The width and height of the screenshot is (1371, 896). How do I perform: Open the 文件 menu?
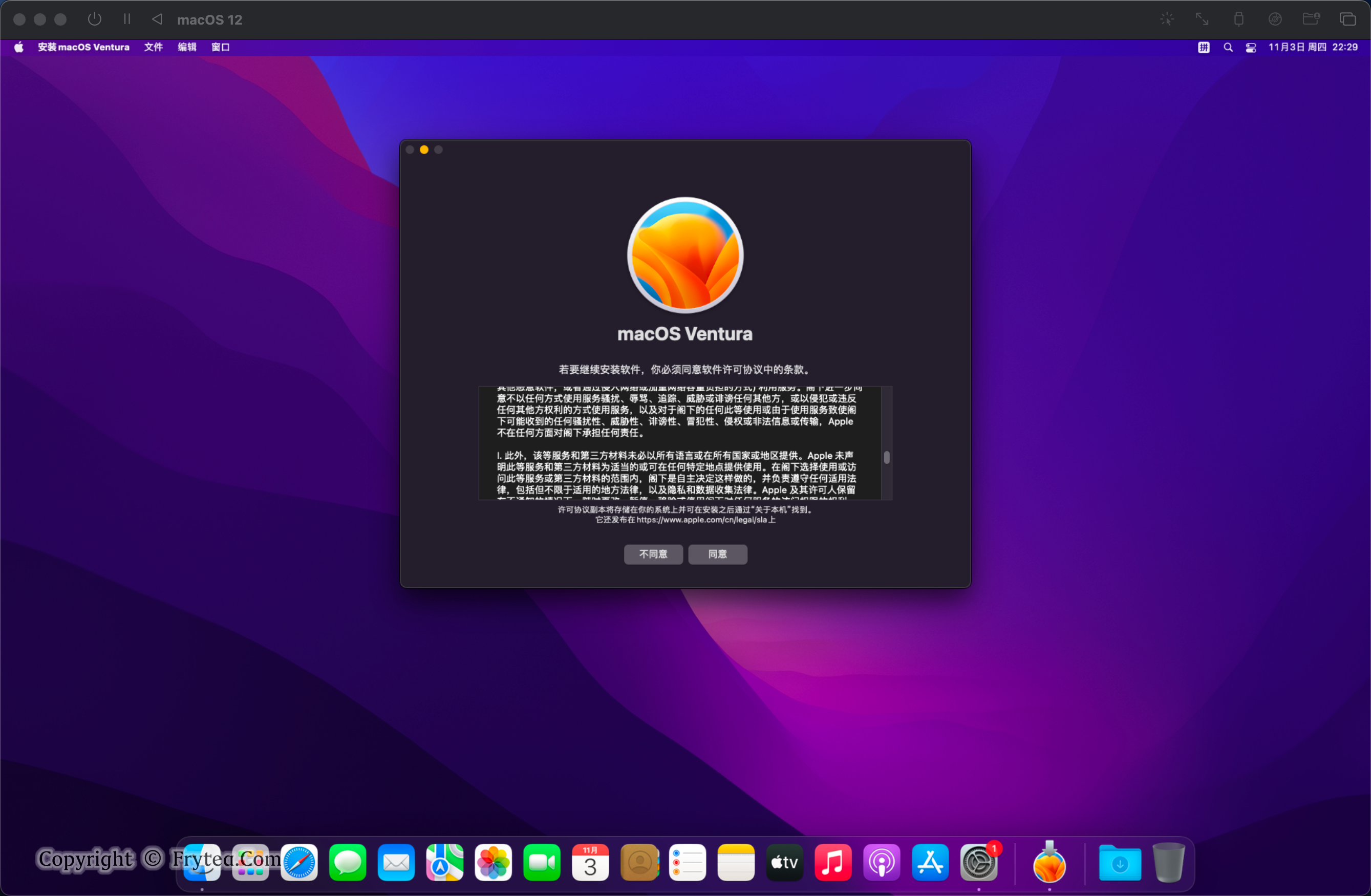point(153,47)
